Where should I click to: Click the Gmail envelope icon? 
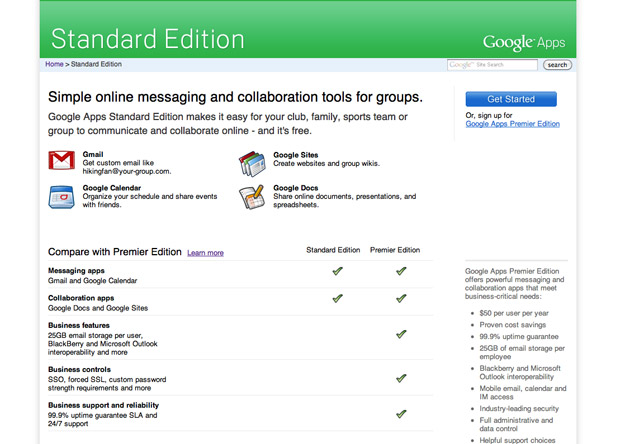[62, 162]
